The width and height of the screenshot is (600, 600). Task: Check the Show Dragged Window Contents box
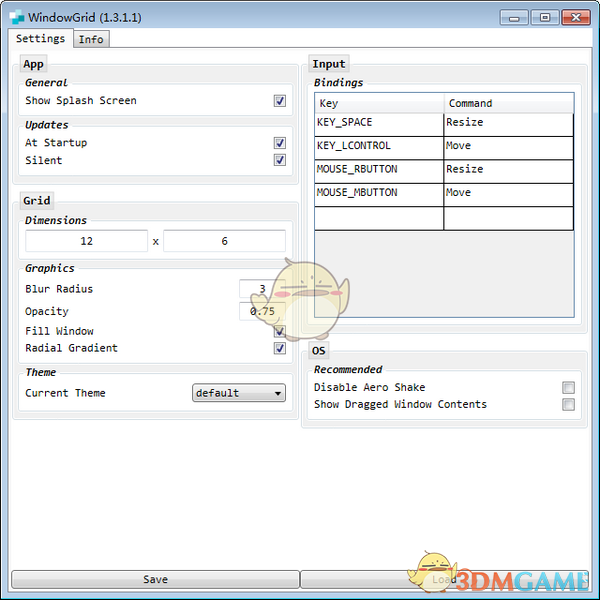(568, 404)
